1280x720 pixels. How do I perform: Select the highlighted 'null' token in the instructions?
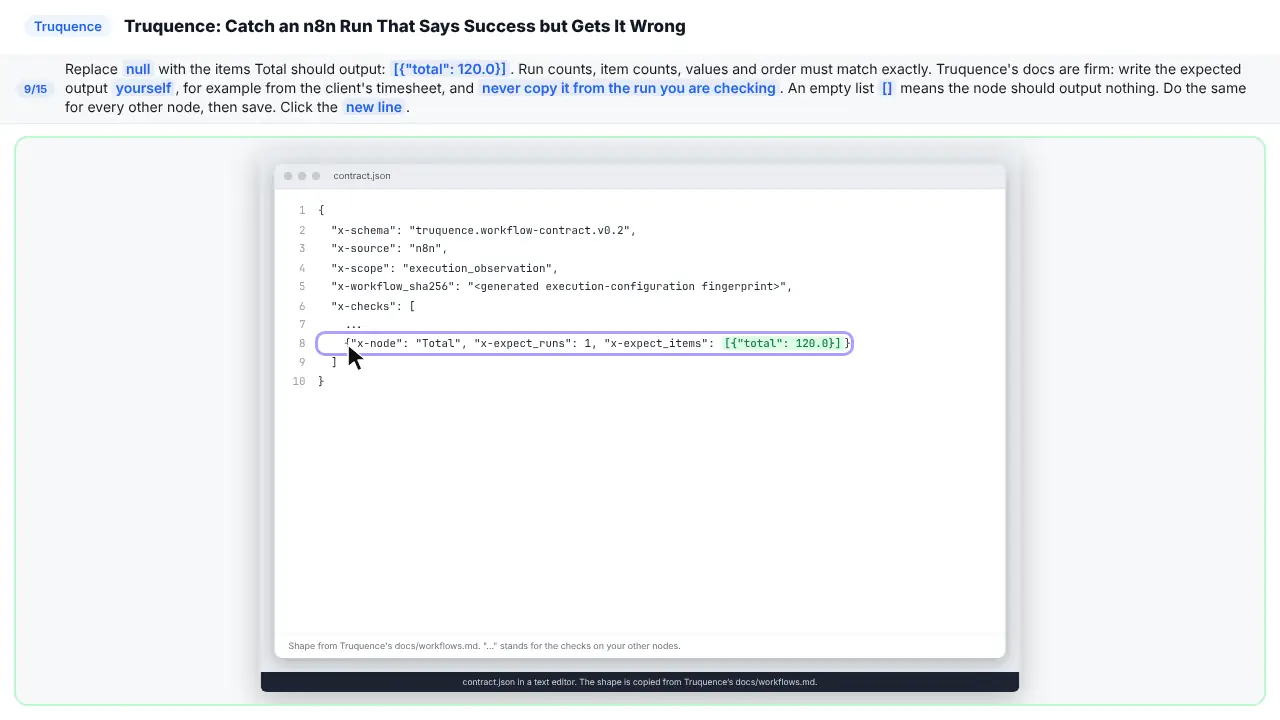coord(138,69)
